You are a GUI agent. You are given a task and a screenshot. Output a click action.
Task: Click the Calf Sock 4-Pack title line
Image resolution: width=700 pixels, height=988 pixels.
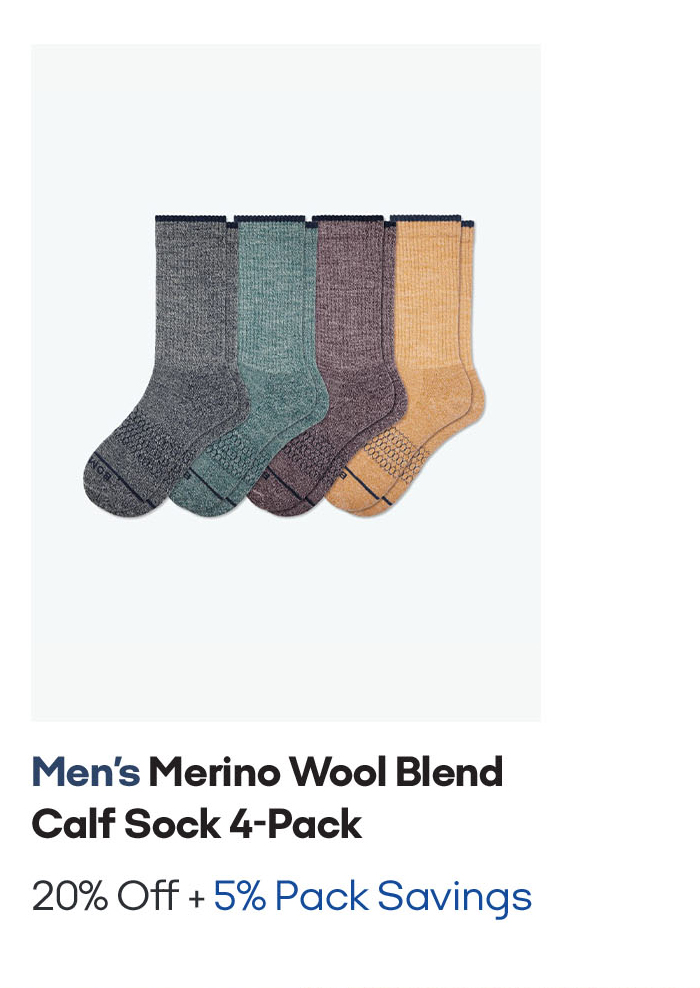197,824
